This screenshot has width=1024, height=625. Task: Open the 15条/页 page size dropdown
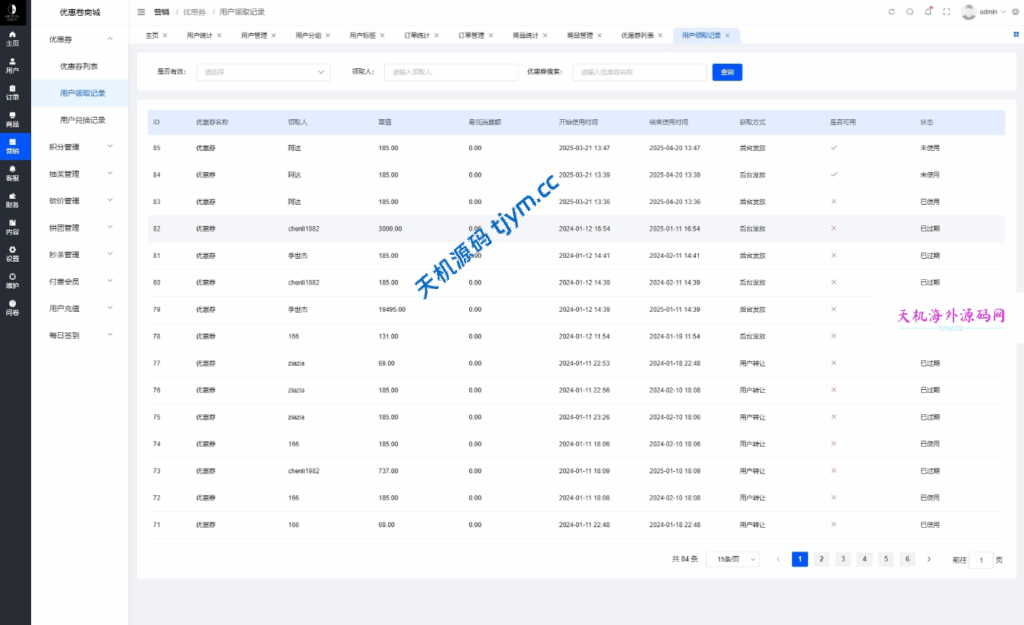pyautogui.click(x=732, y=560)
